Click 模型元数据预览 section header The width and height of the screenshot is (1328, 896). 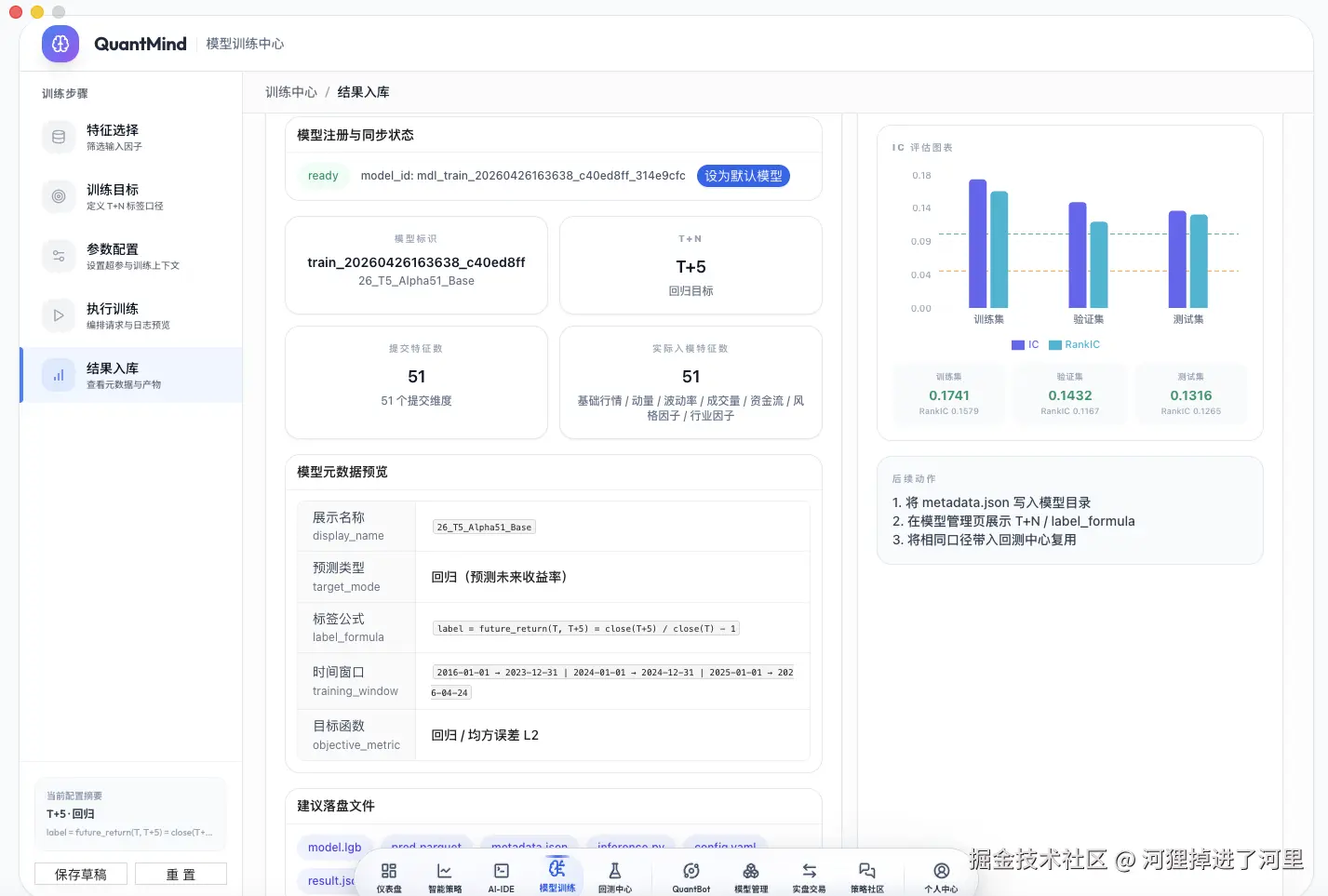click(x=342, y=472)
